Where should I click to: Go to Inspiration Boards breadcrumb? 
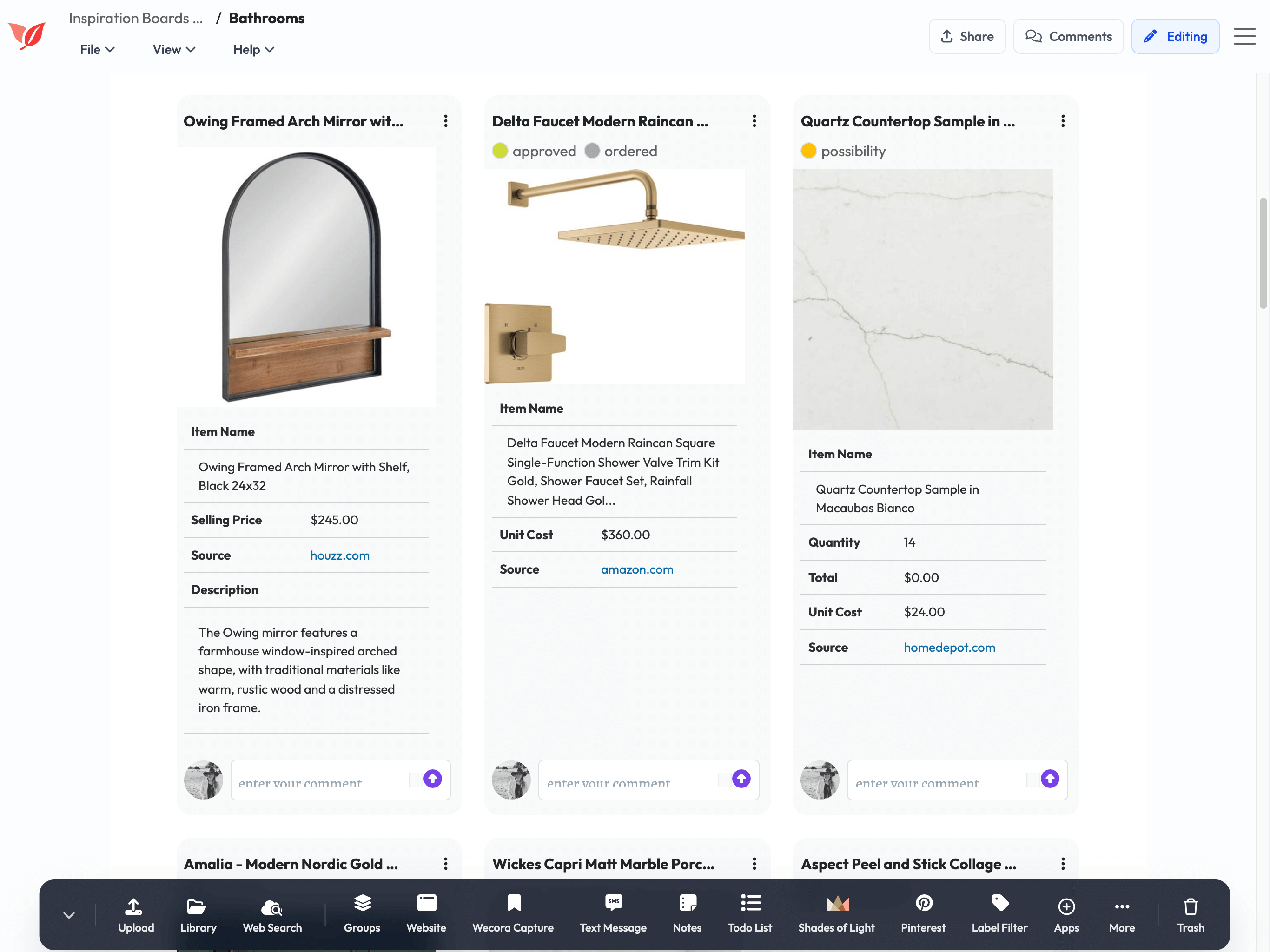135,19
